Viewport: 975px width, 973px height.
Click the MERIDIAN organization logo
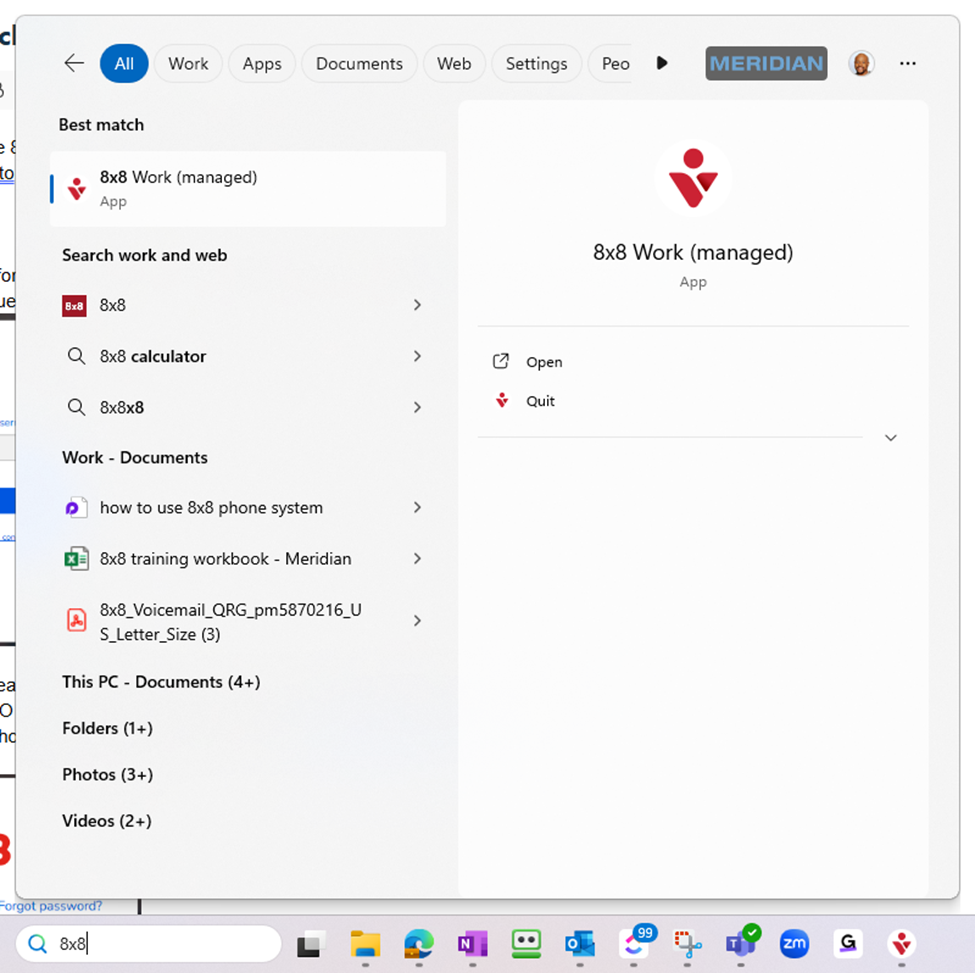[766, 63]
